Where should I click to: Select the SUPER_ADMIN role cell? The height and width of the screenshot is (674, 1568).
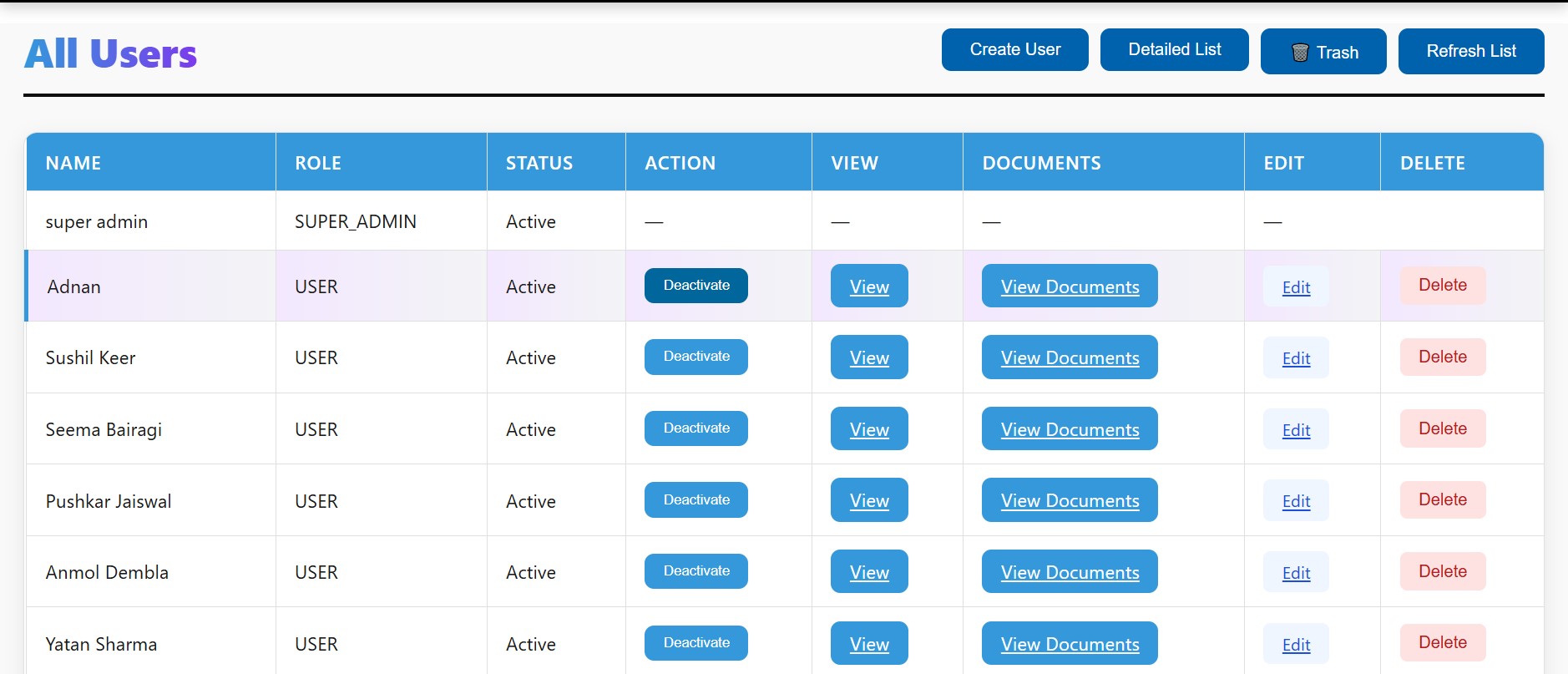pyautogui.click(x=382, y=221)
